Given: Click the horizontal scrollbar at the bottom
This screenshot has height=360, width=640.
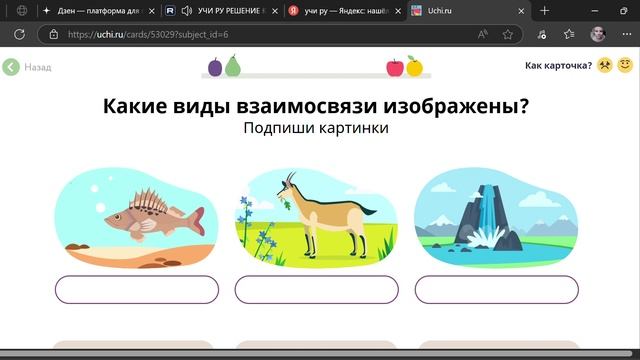Looking at the screenshot, I should [316, 353].
